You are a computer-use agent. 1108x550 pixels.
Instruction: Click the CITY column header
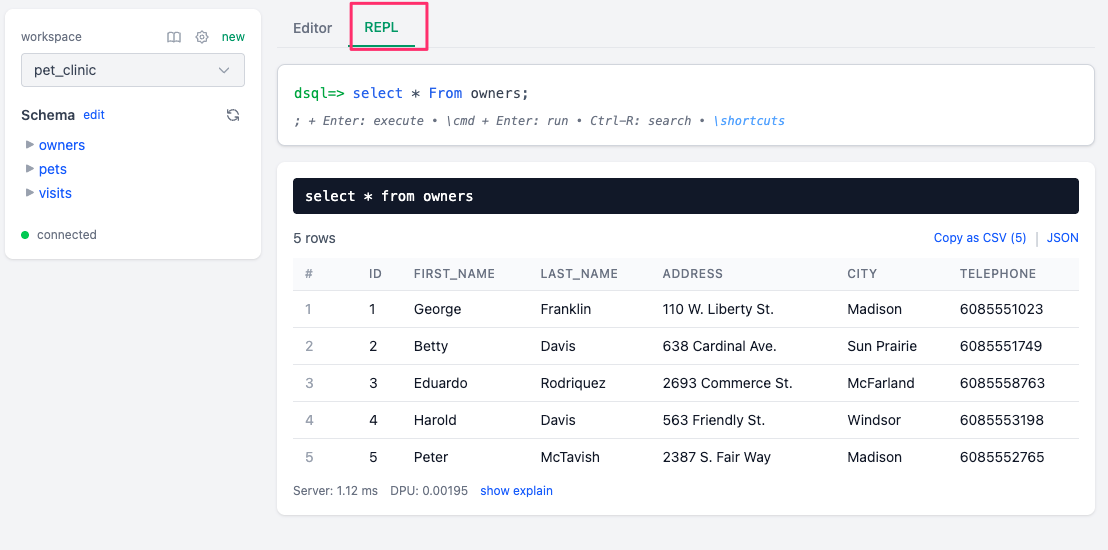pos(861,274)
